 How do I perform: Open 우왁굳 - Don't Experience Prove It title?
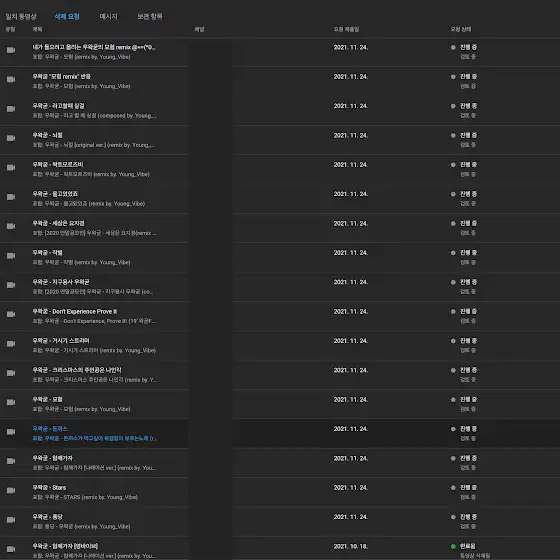pos(75,311)
